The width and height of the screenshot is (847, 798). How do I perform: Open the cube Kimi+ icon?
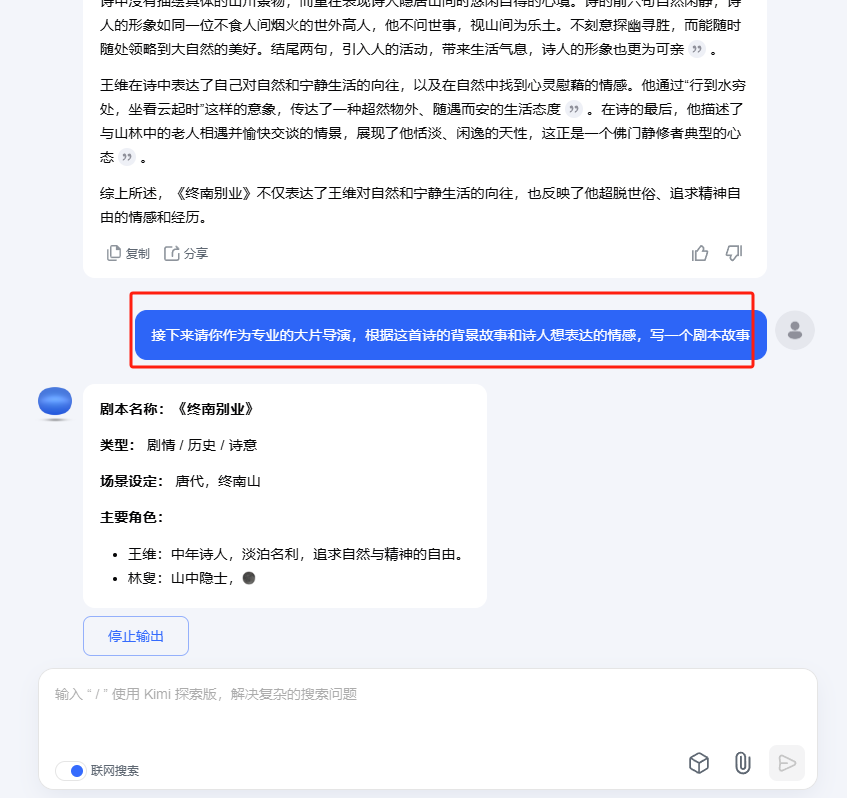[x=698, y=763]
